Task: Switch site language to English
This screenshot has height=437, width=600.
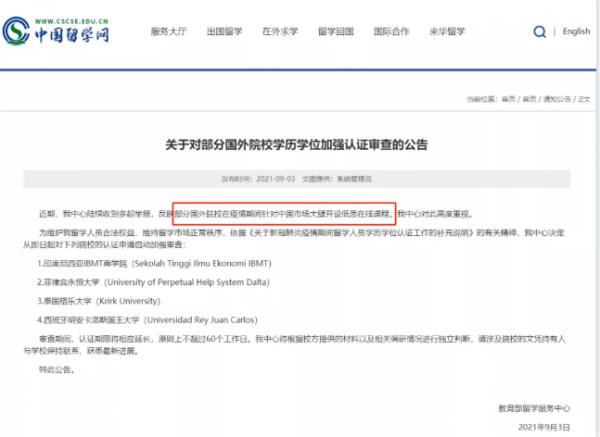Action: (x=576, y=31)
